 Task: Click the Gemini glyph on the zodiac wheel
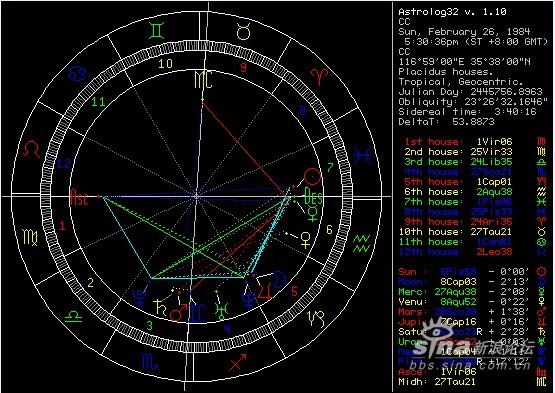point(156,31)
